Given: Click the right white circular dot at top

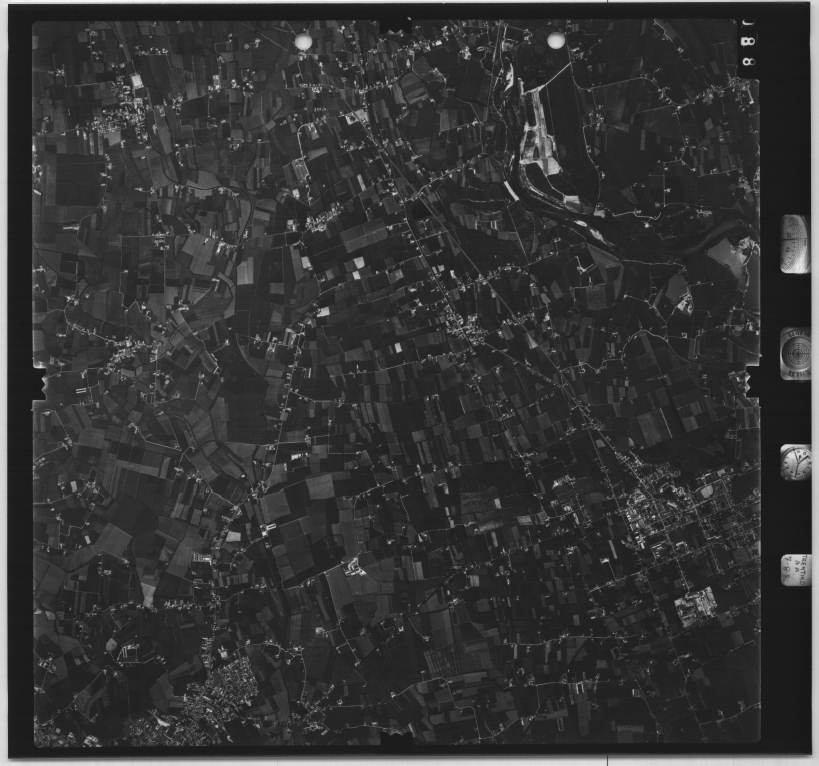Looking at the screenshot, I should tap(556, 40).
